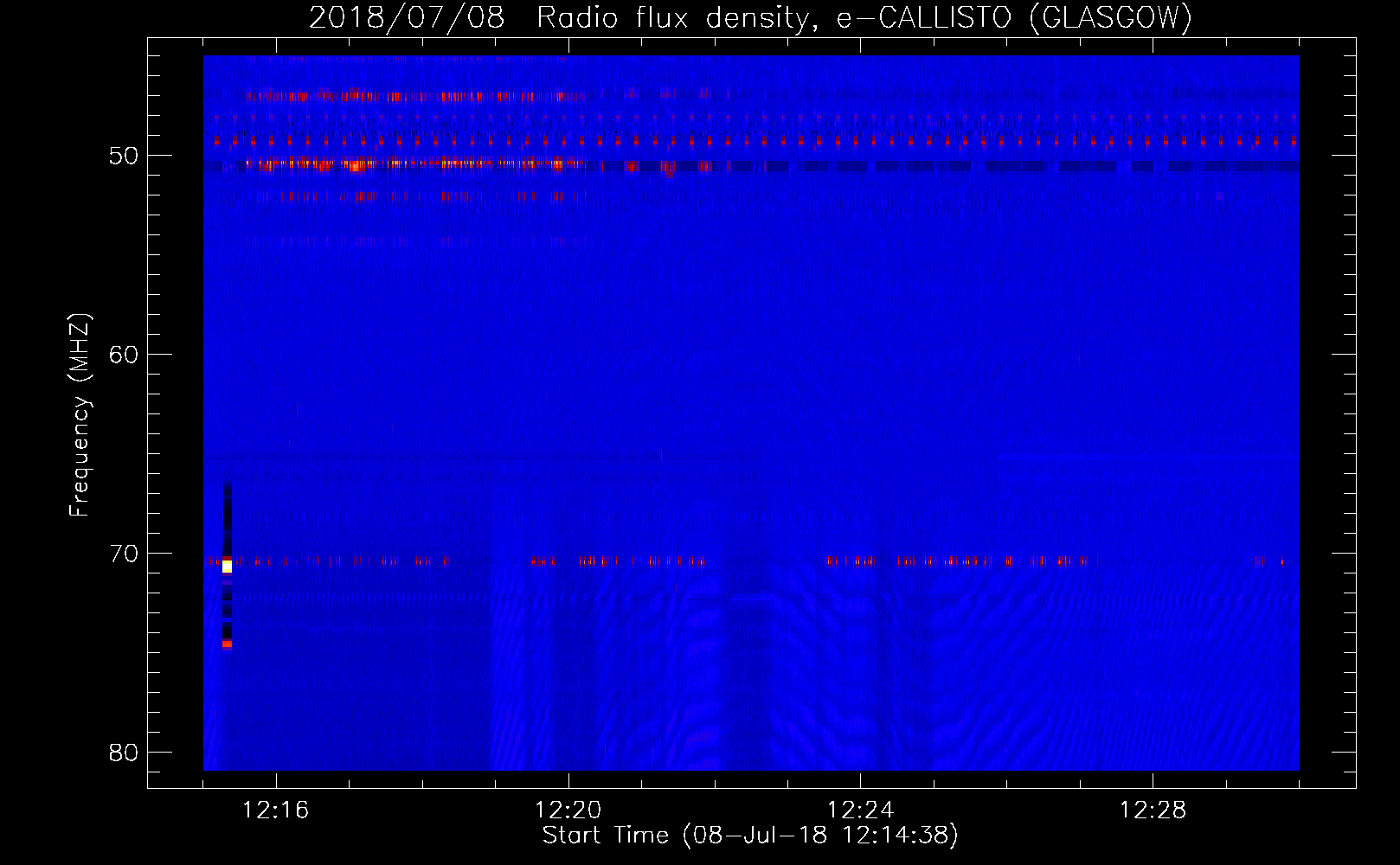This screenshot has height=865, width=1400.
Task: Click the plot title Radio flux density, e-CALLISTO (GLASGOW)
Action: [750, 17]
